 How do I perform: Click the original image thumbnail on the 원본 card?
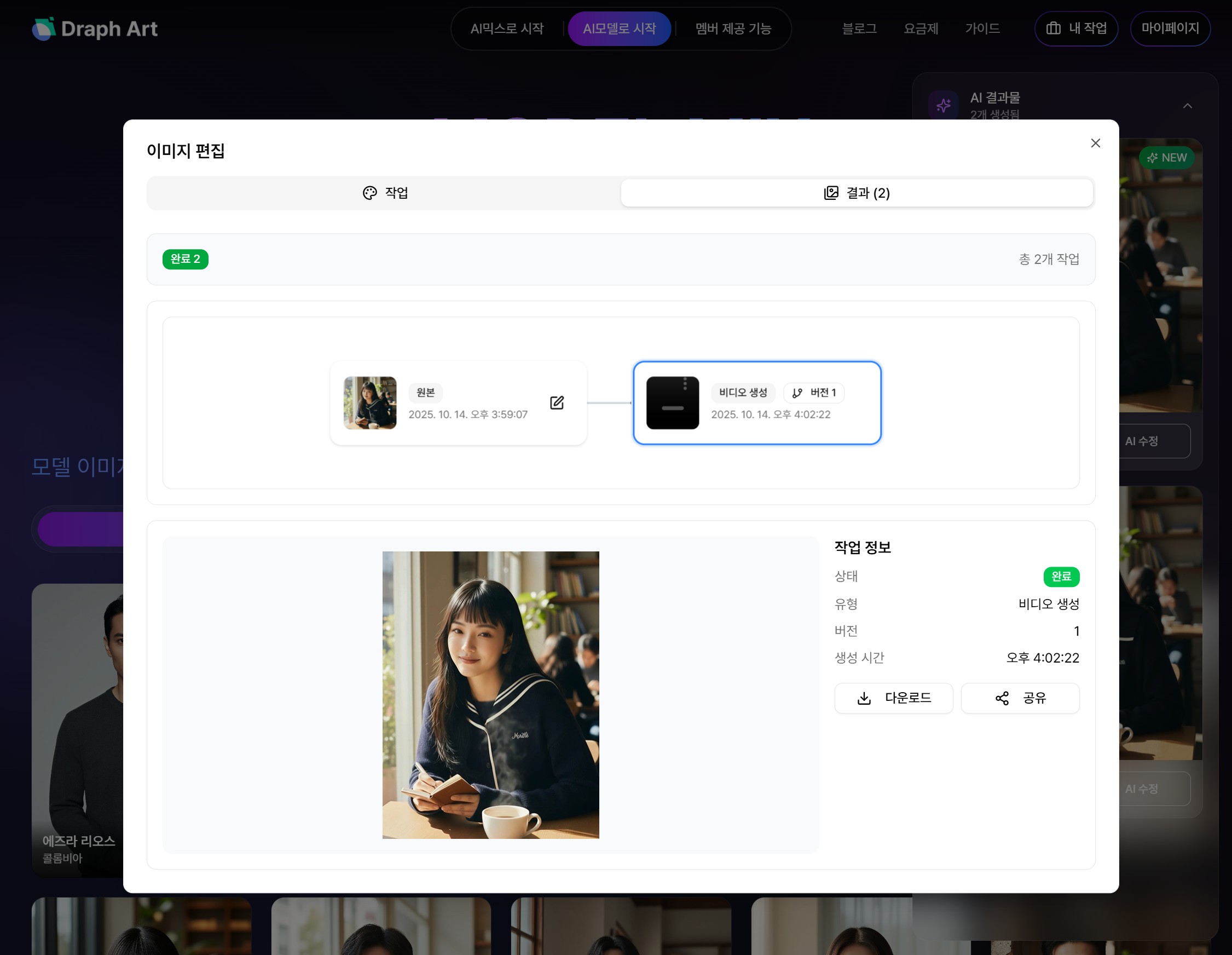point(369,402)
